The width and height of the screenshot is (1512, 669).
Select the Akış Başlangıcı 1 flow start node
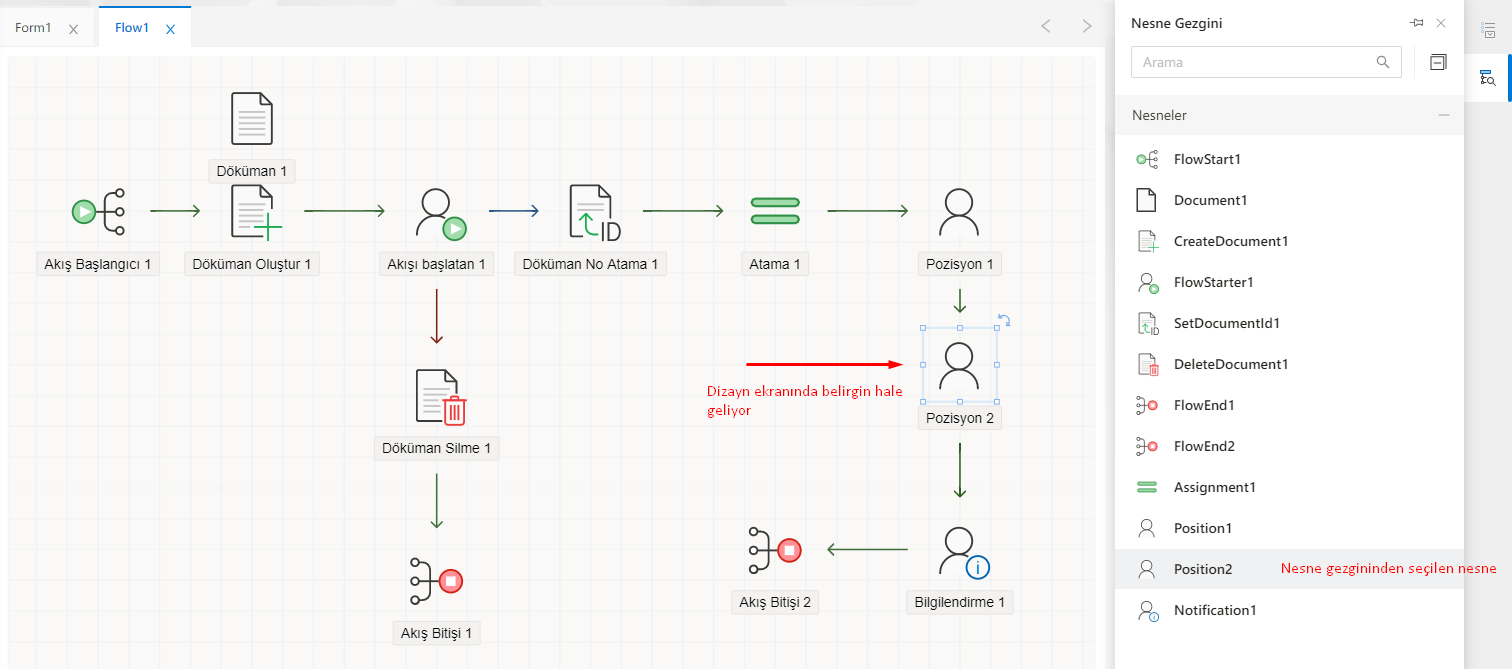[x=98, y=211]
